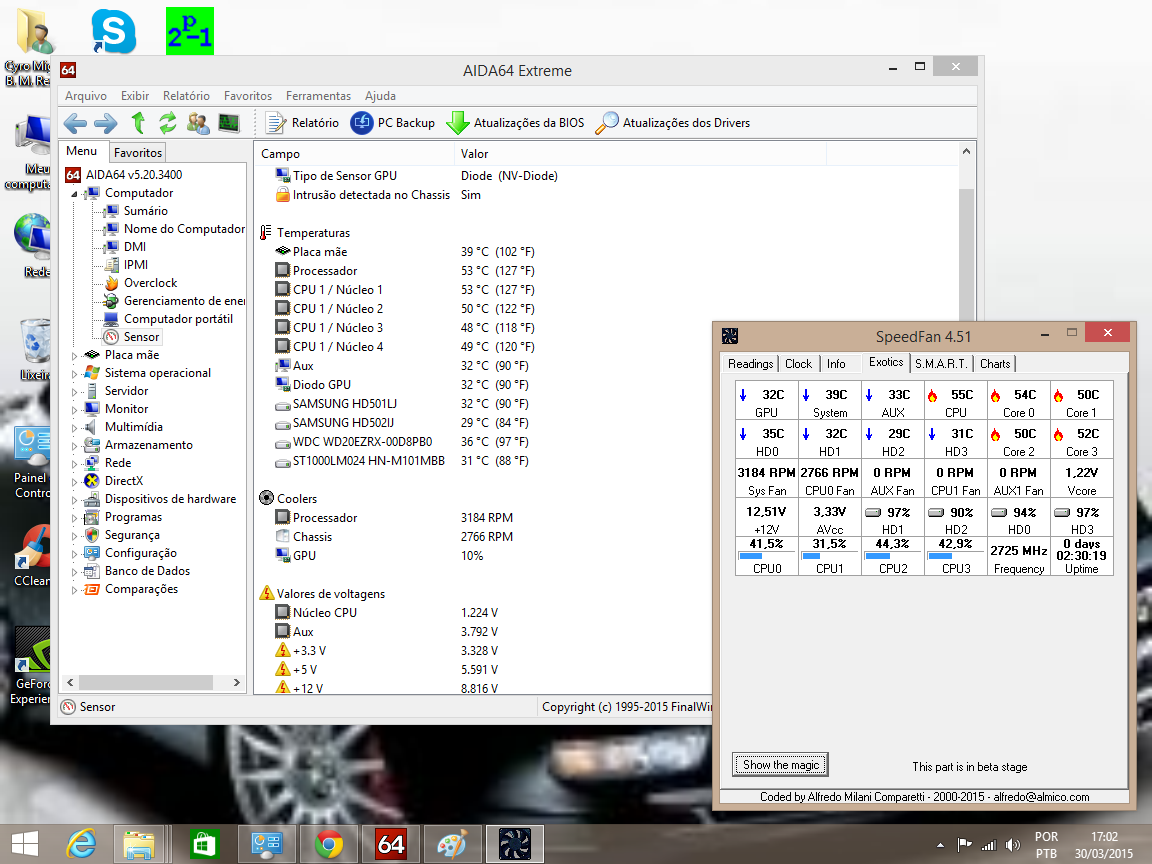This screenshot has height=864, width=1152.
Task: Expand the Multimídia tree node
Action: (74, 428)
